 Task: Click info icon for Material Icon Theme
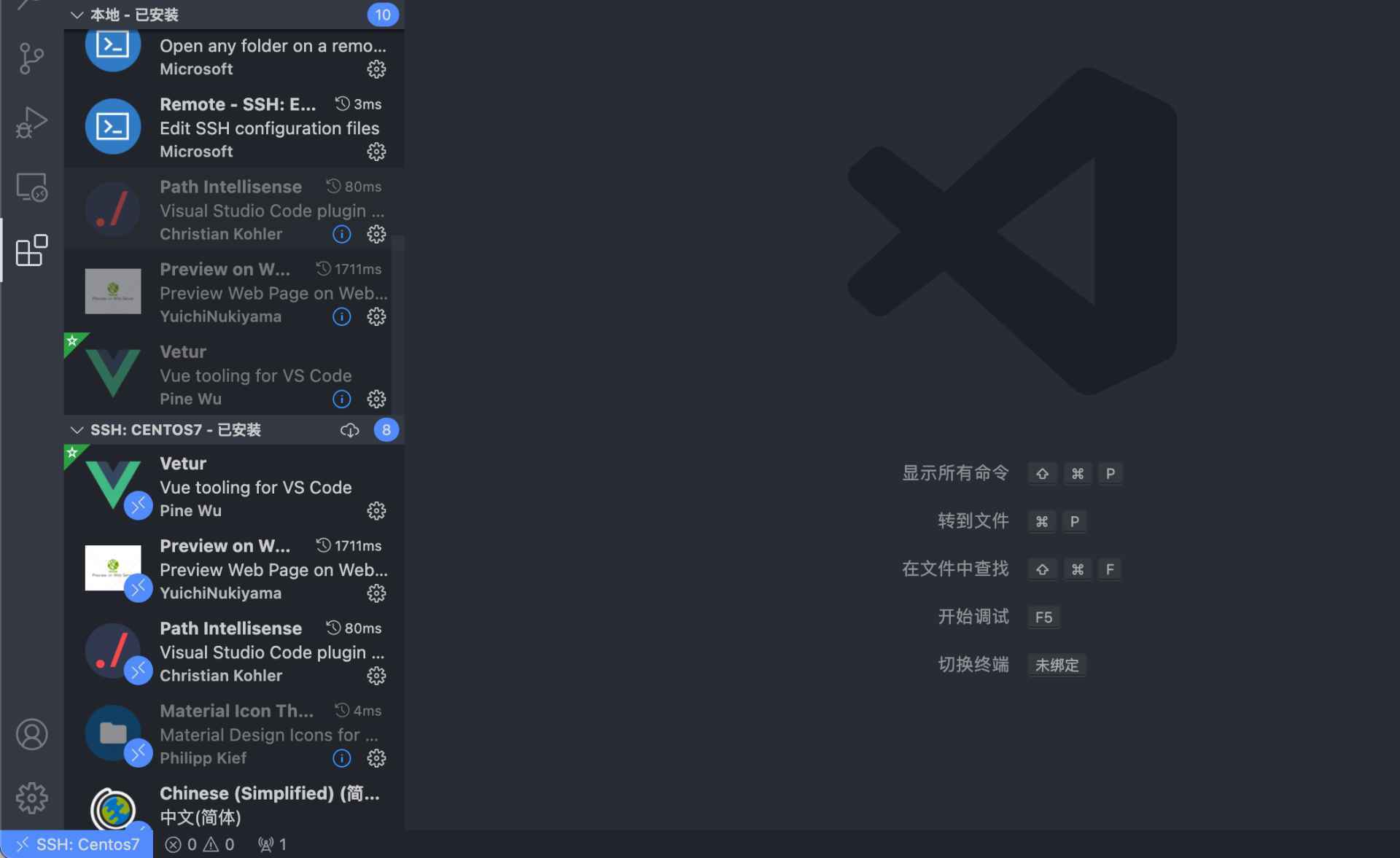coord(341,758)
